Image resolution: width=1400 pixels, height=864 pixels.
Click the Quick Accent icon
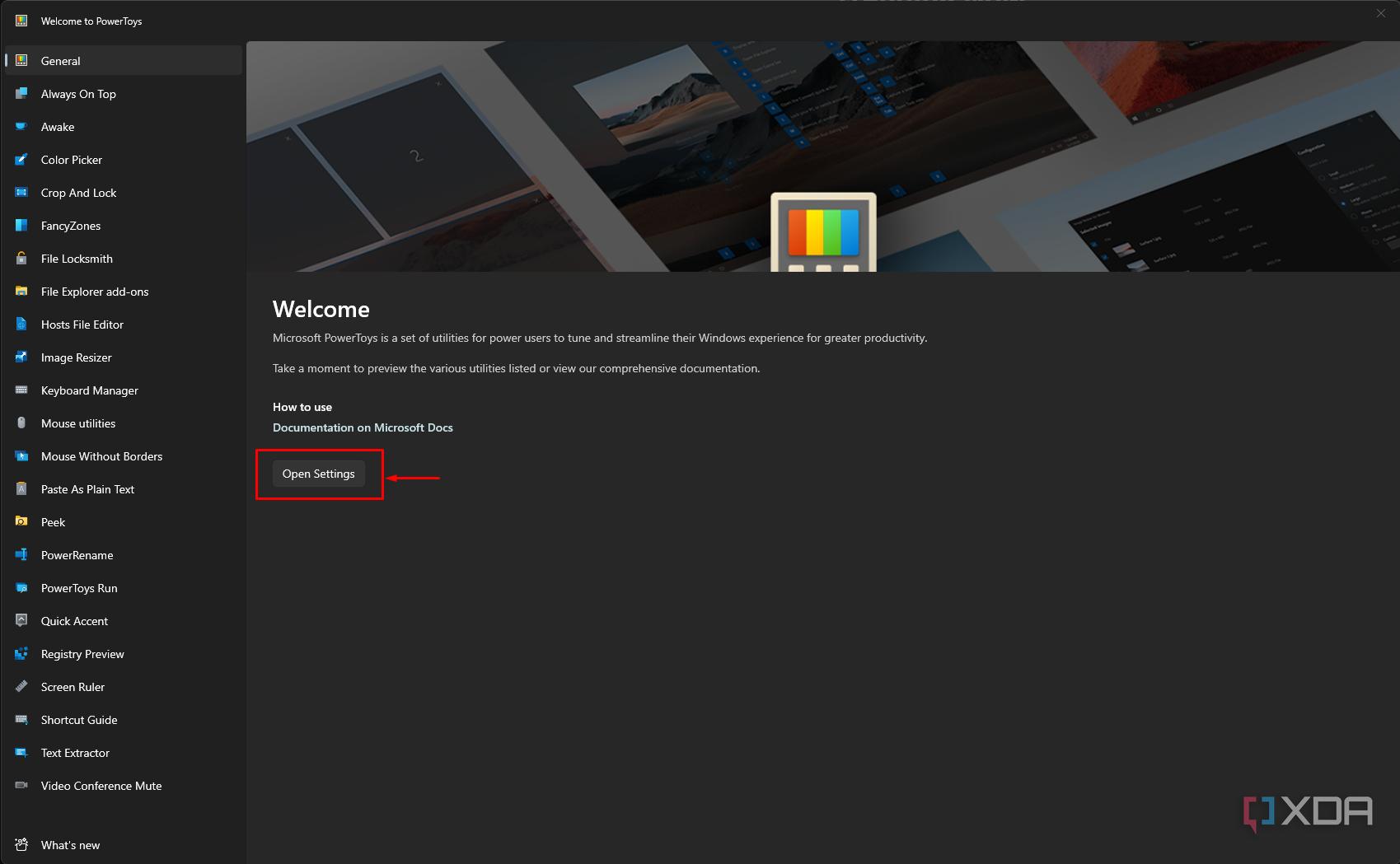tap(21, 621)
